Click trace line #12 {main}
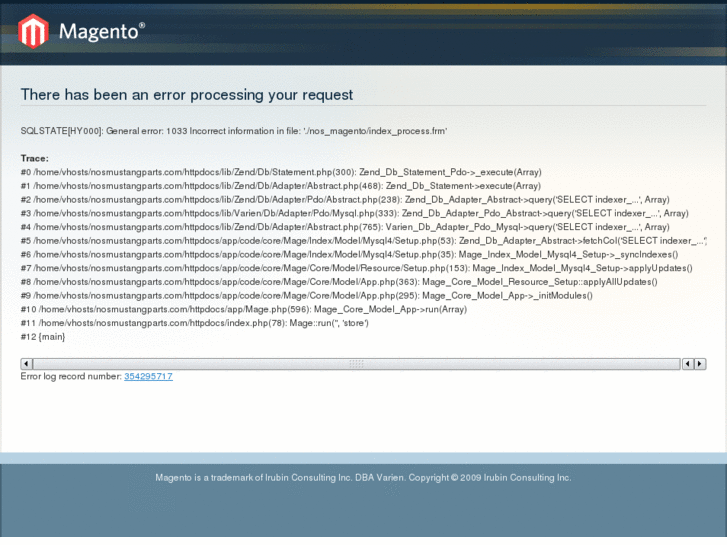Image resolution: width=727 pixels, height=545 pixels. click(x=42, y=337)
